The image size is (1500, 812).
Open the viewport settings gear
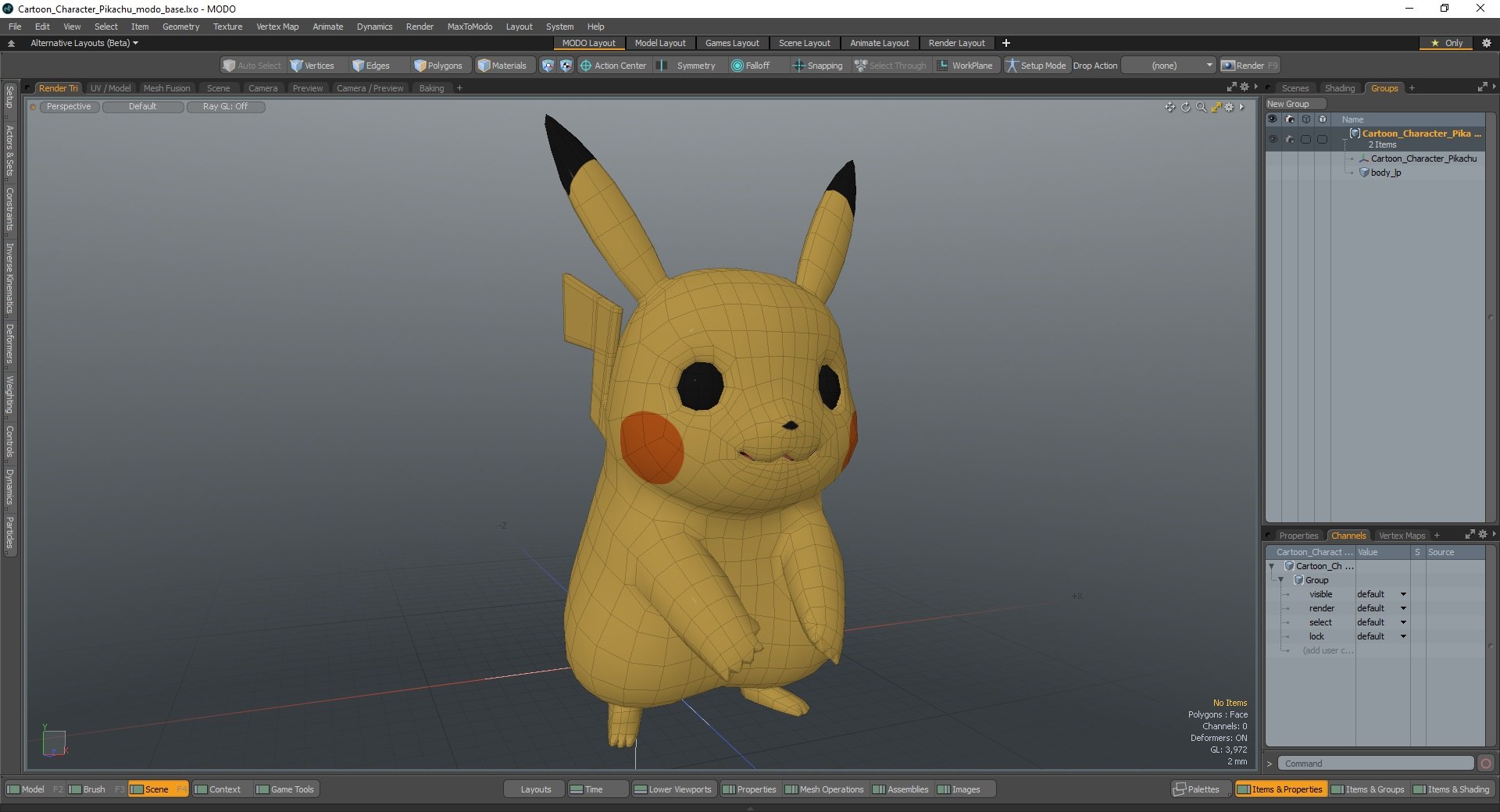[x=1229, y=107]
